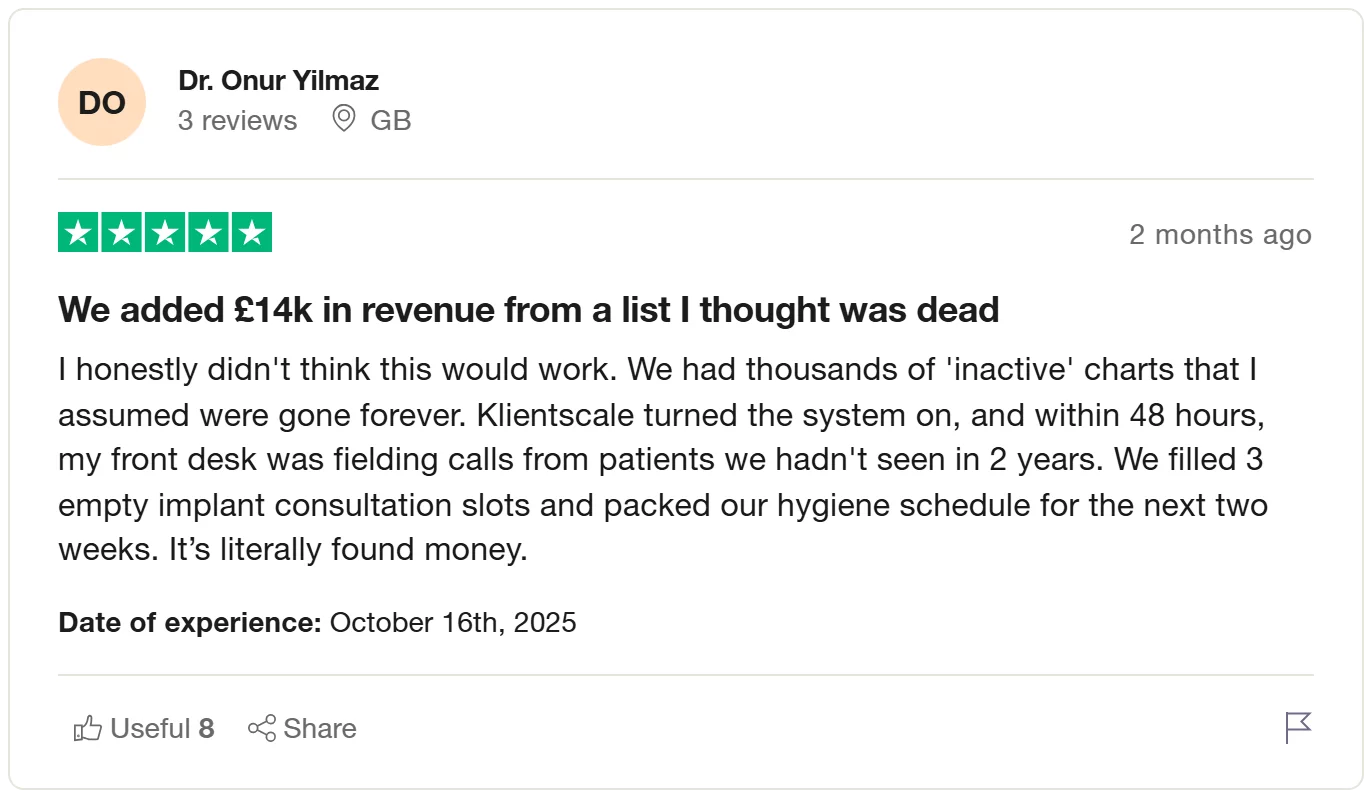Screen dimensions: 1372x798
Task: Click the Share network icon
Action: tap(262, 728)
